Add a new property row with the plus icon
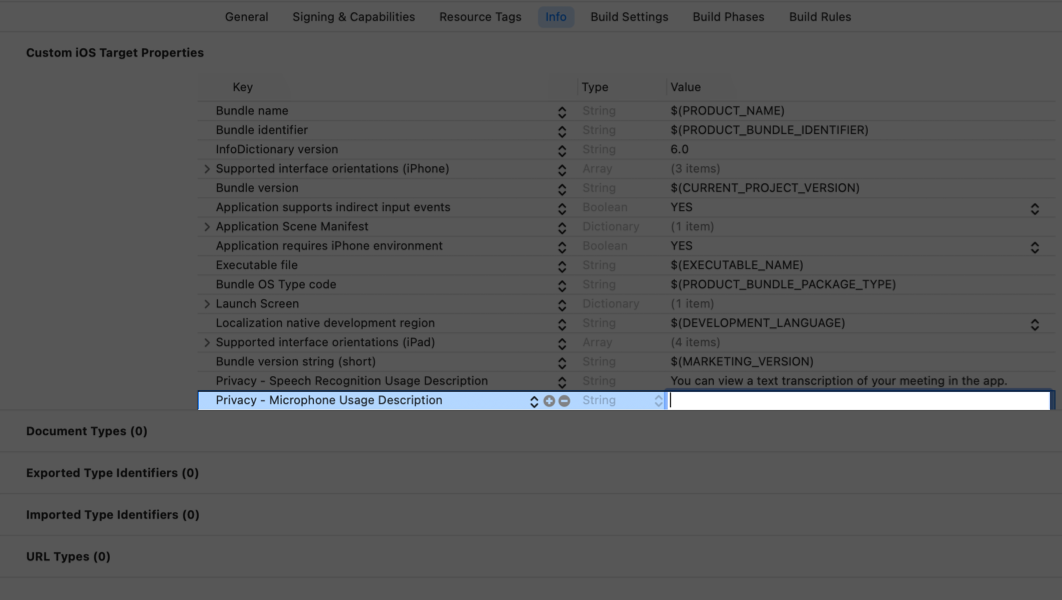Viewport: 1062px width, 600px height. pos(549,400)
